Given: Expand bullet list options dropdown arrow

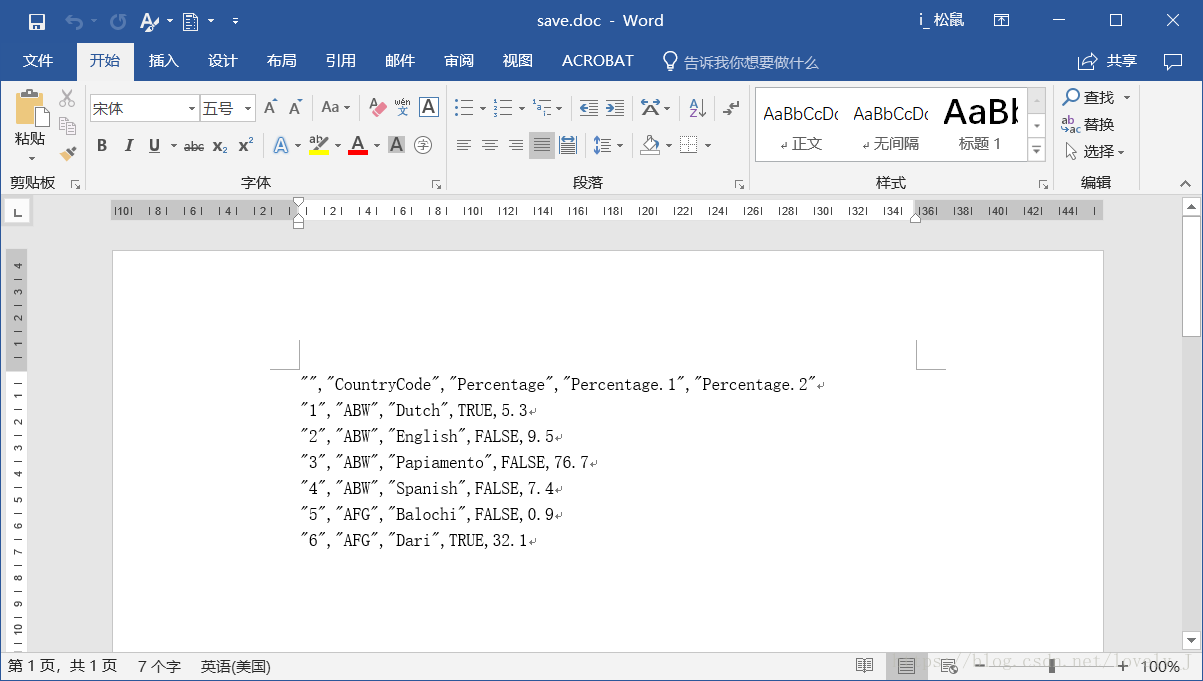Looking at the screenshot, I should [x=483, y=108].
